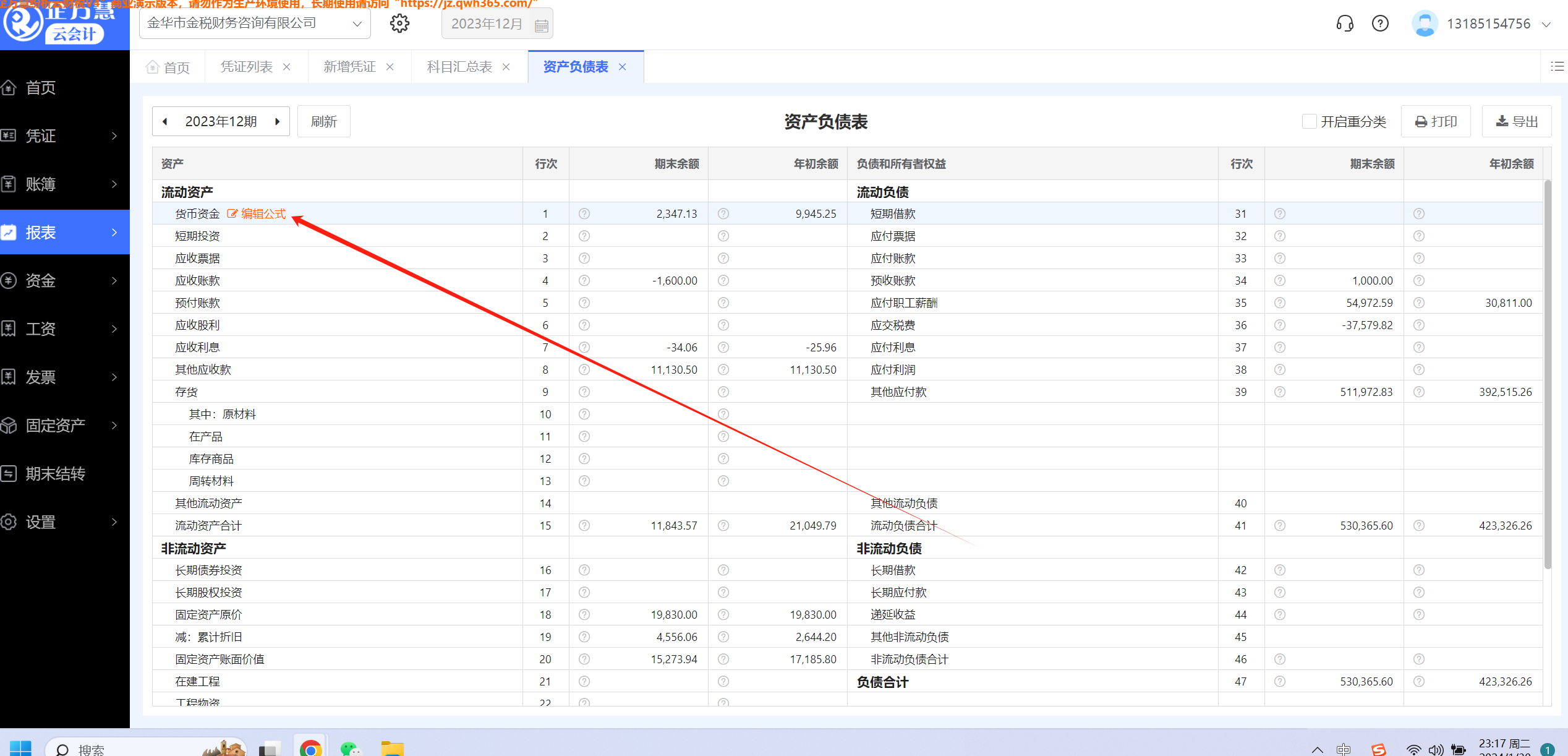Open the settings gear next to company name
This screenshot has width=1568, height=756.
coord(399,24)
